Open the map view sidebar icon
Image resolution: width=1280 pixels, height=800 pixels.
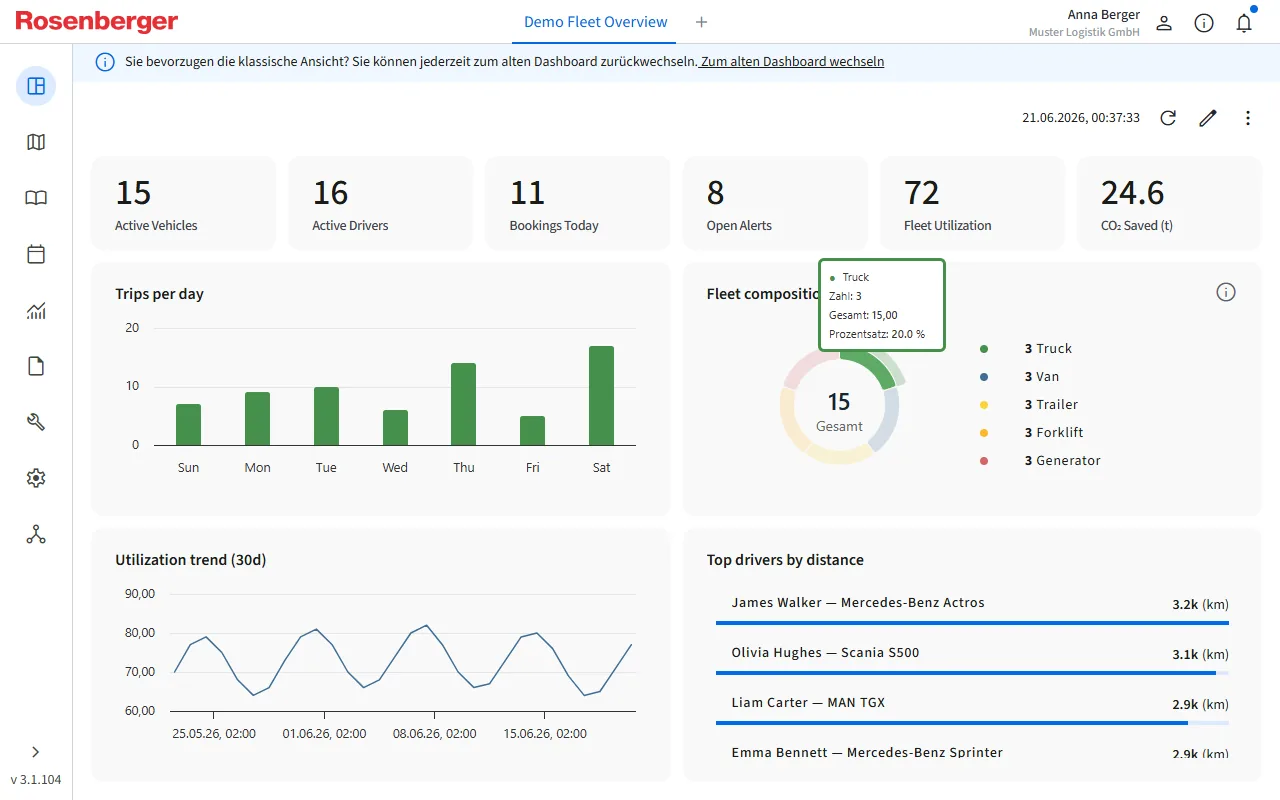36,142
